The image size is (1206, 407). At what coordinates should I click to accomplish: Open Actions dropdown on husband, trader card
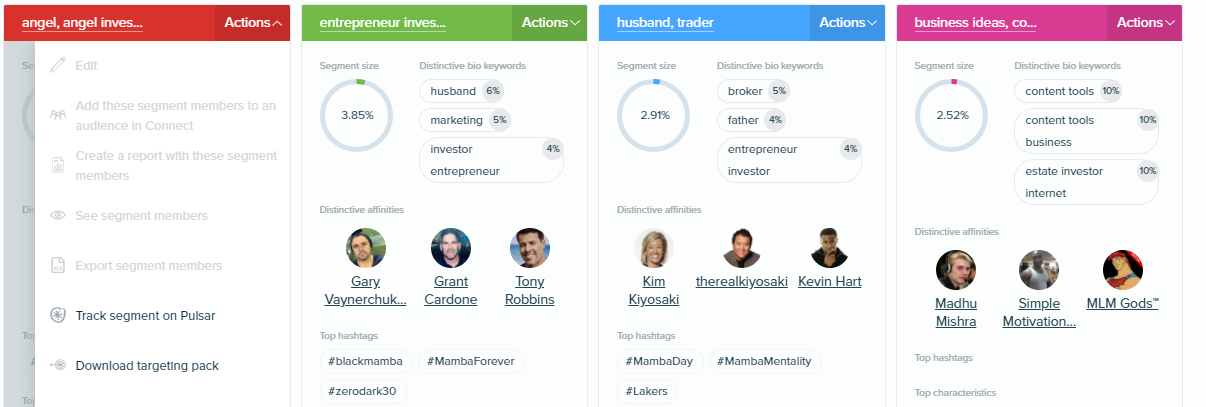pyautogui.click(x=847, y=22)
